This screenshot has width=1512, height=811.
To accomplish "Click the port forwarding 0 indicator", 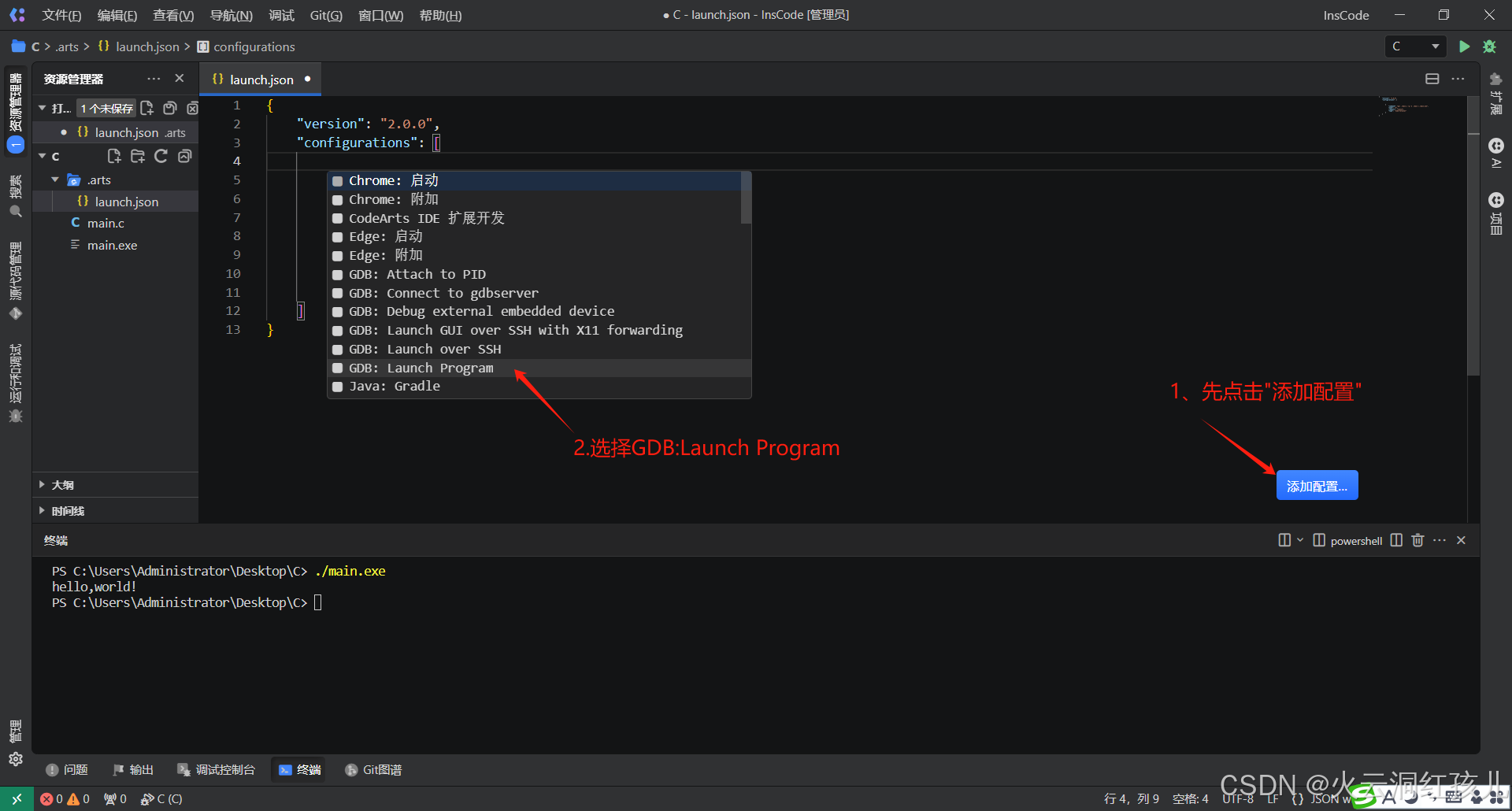I will [x=115, y=798].
